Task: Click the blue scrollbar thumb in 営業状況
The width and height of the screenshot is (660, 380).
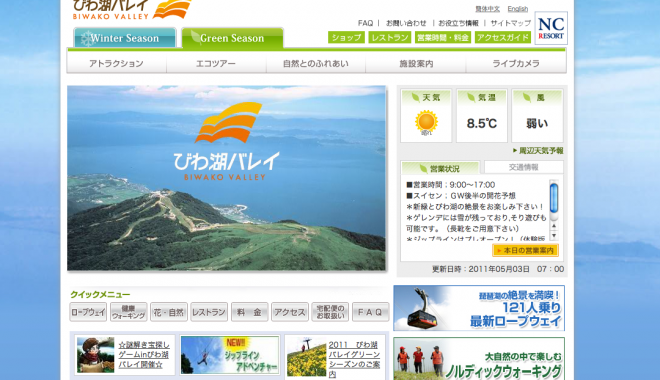Action: pos(554,199)
